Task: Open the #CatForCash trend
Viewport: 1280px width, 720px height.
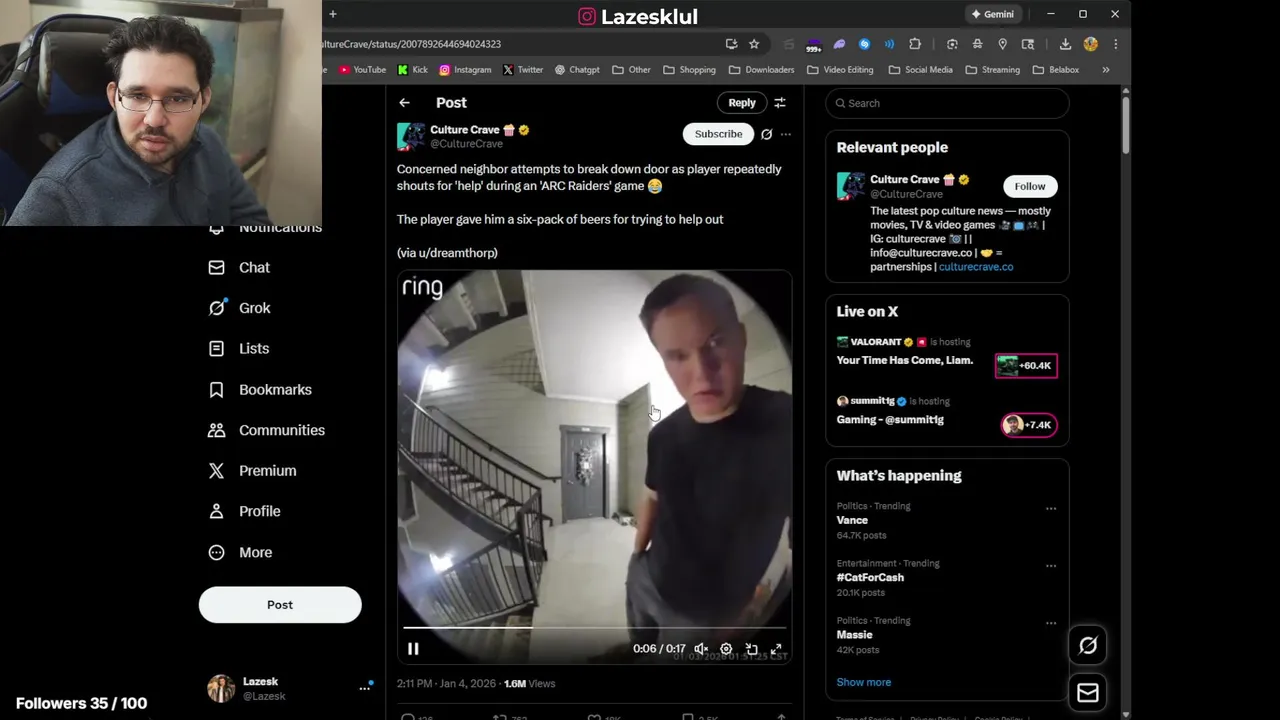Action: [x=870, y=577]
